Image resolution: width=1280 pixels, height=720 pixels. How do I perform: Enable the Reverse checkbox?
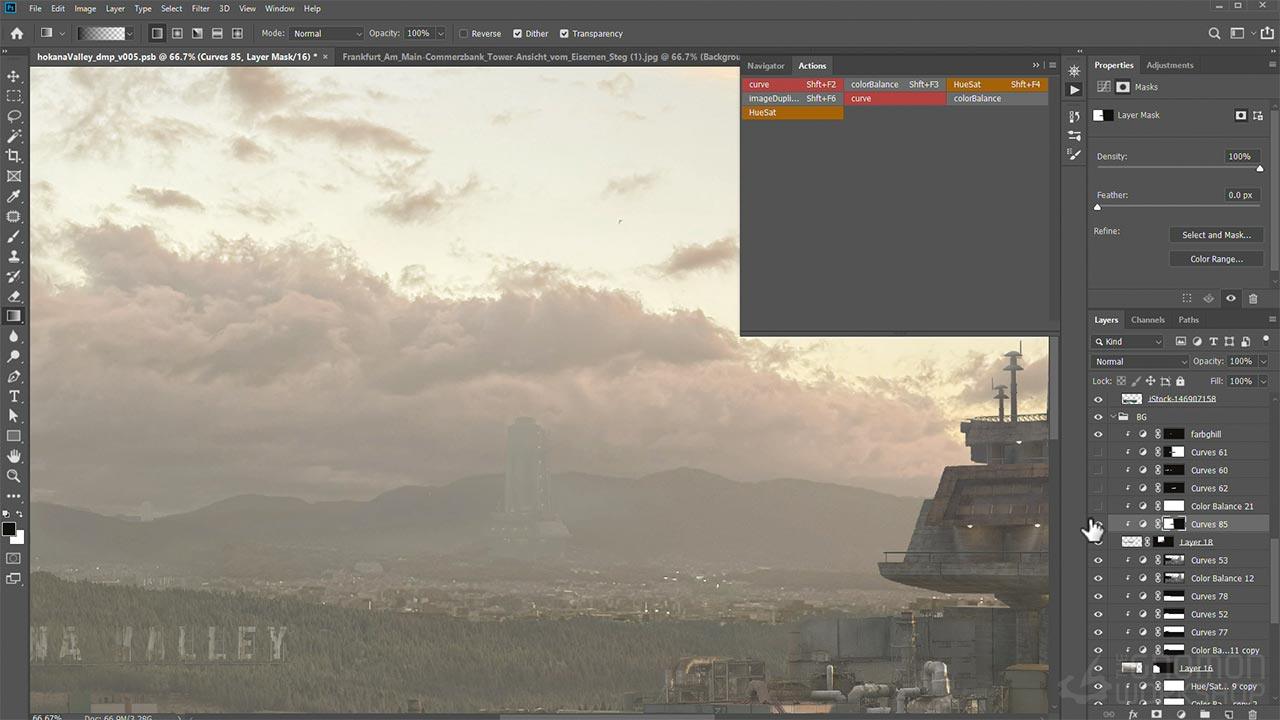point(464,34)
